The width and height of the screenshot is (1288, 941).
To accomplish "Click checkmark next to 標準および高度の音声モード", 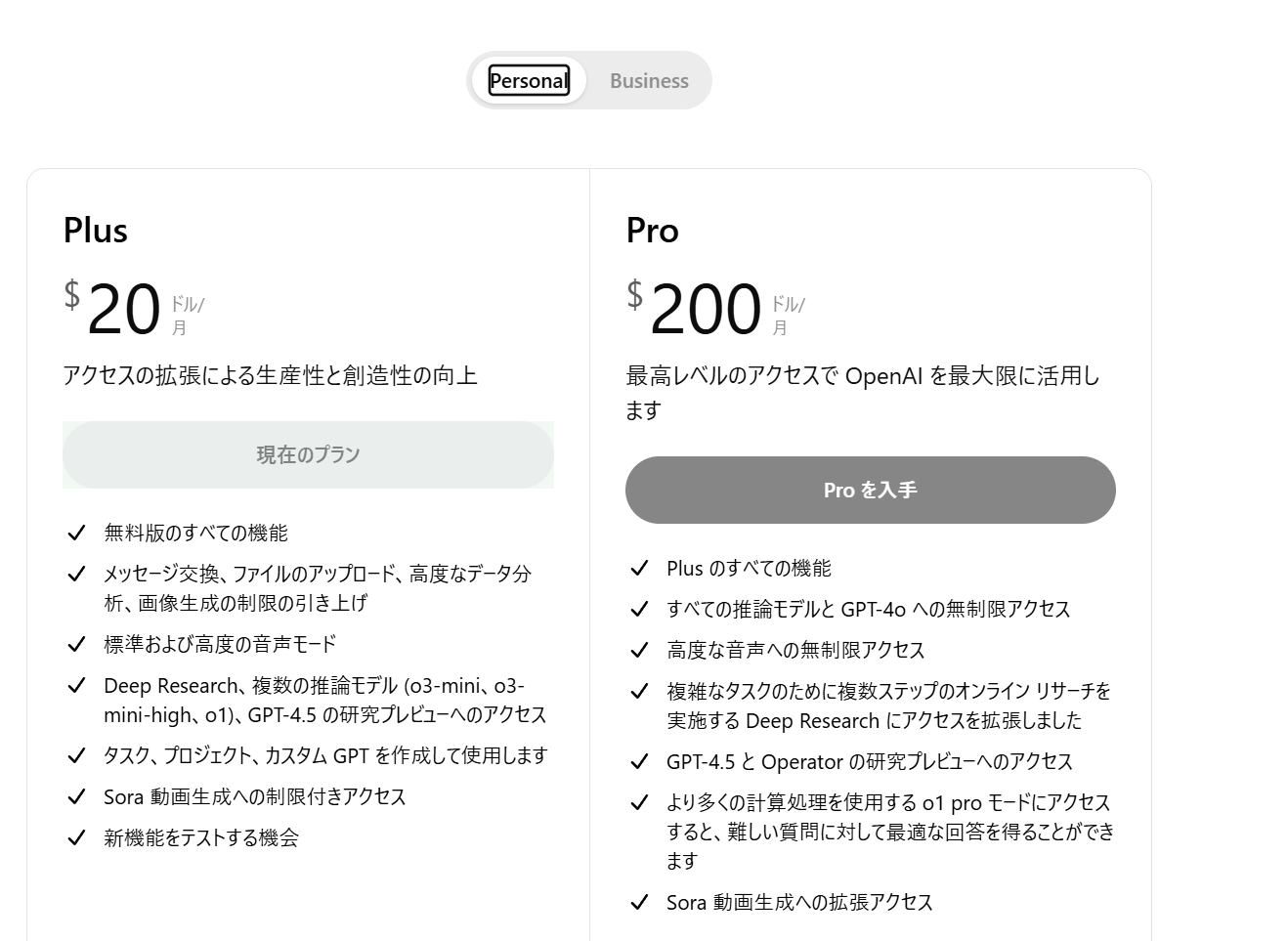I will tap(76, 644).
